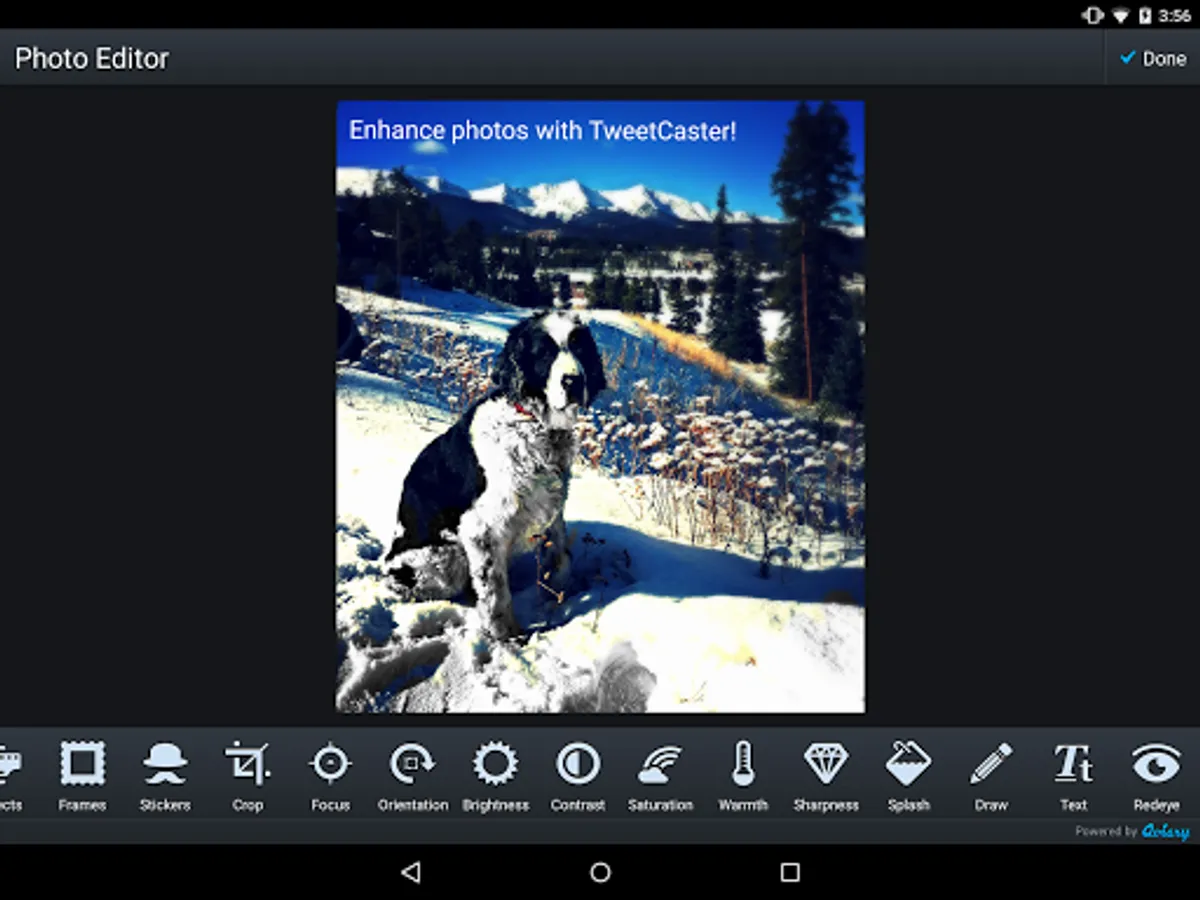Open the Saturation tool
Screen dimensions: 1200x900
(x=660, y=776)
